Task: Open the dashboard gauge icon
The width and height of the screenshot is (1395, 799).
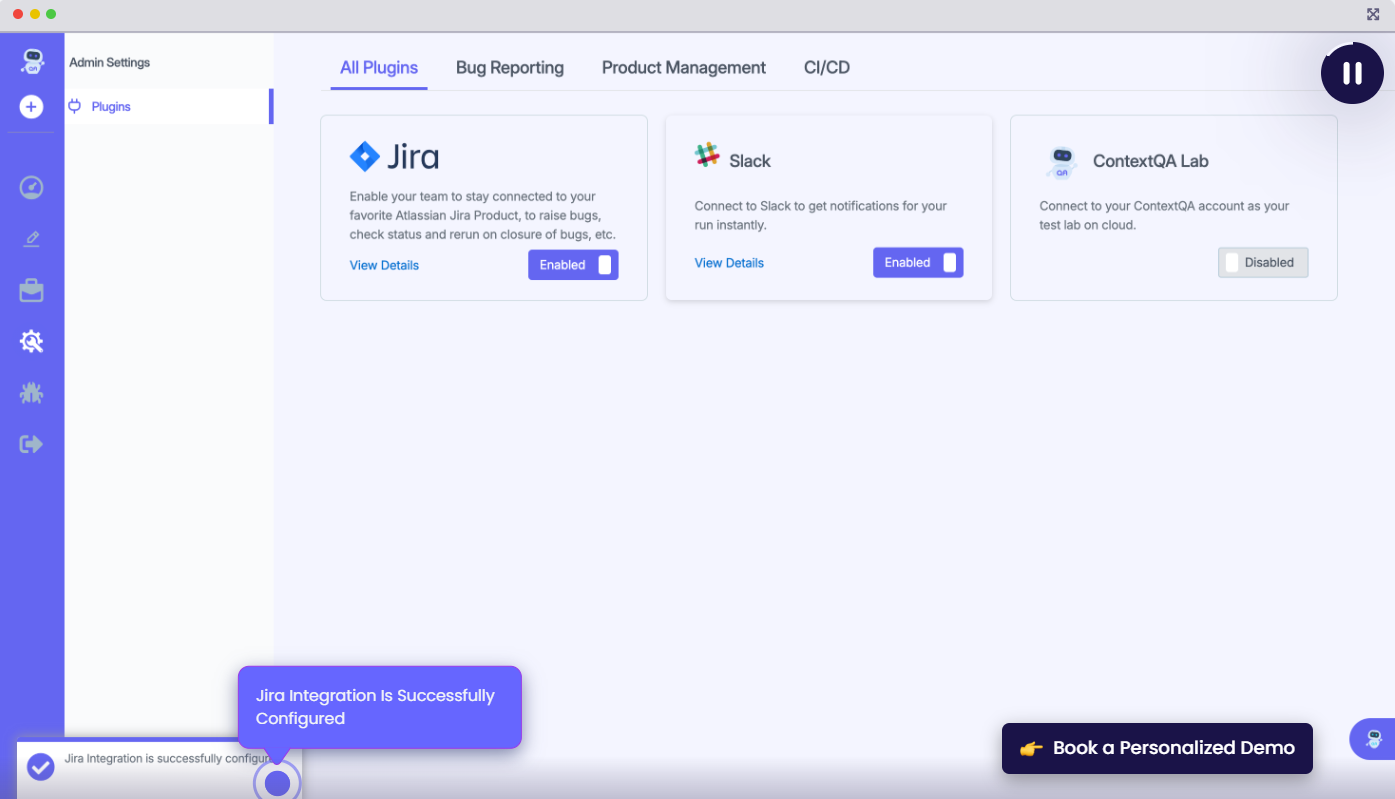Action: [32, 187]
